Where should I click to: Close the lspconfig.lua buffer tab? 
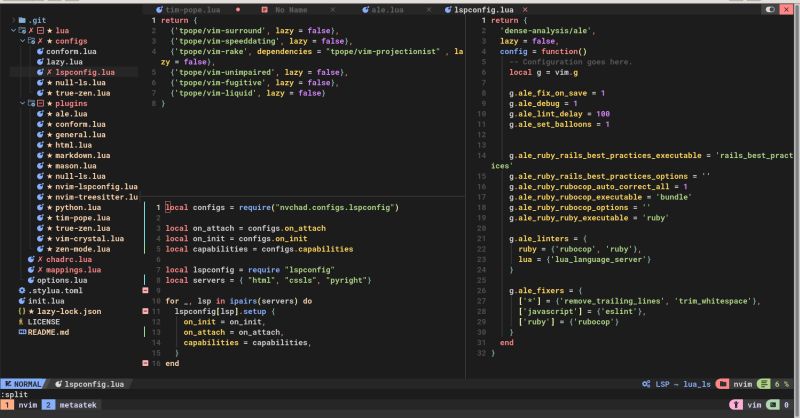pos(525,10)
